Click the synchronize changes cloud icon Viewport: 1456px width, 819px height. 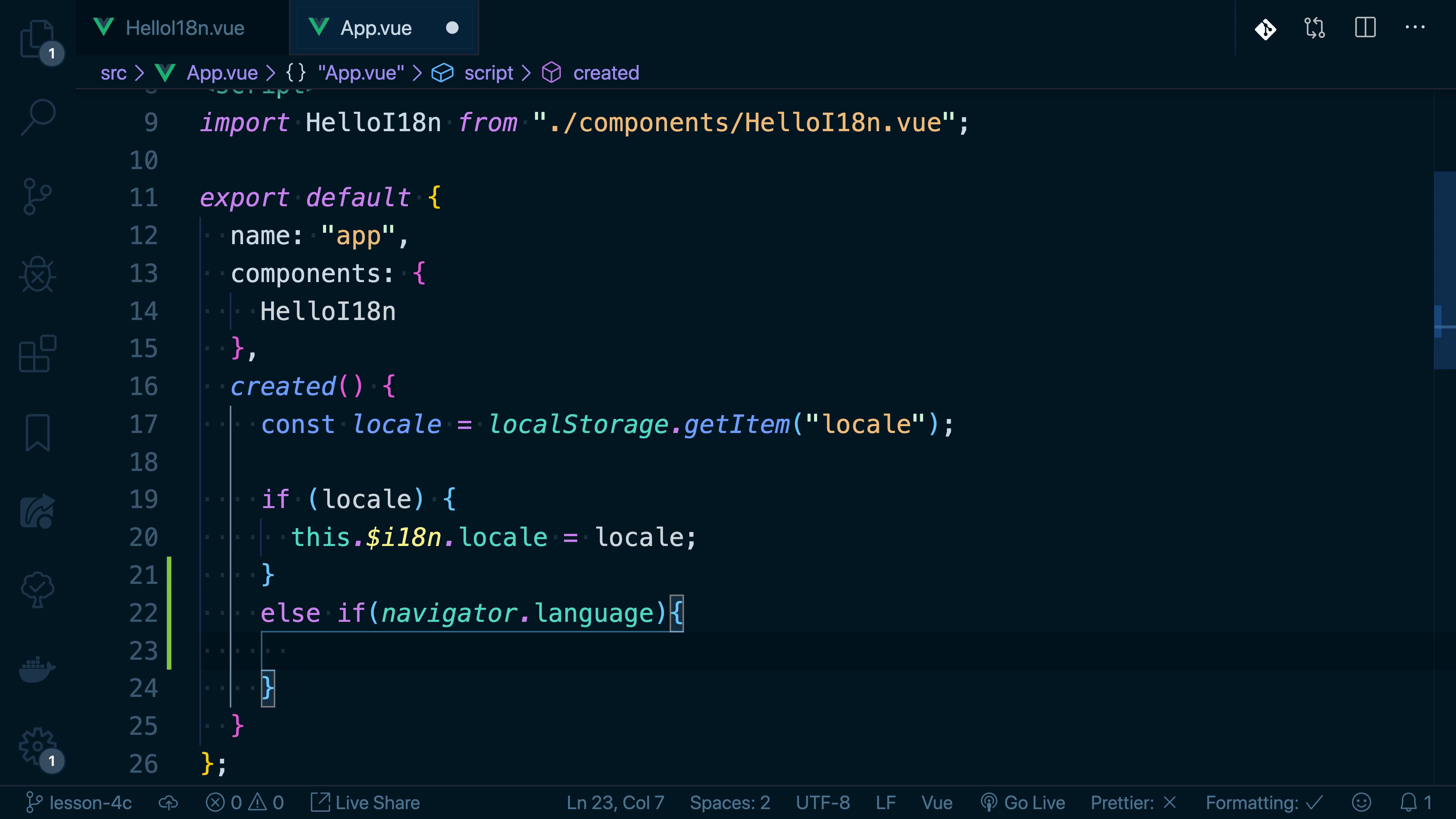pyautogui.click(x=168, y=803)
